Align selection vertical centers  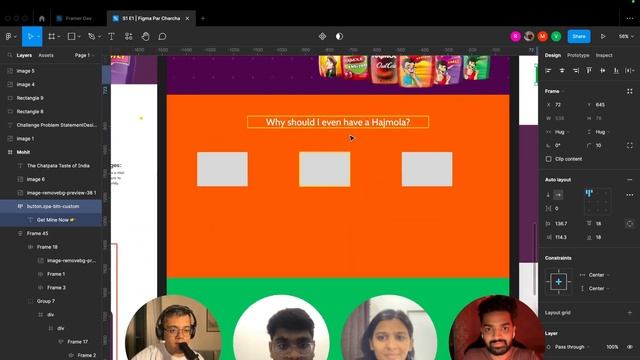602,71
